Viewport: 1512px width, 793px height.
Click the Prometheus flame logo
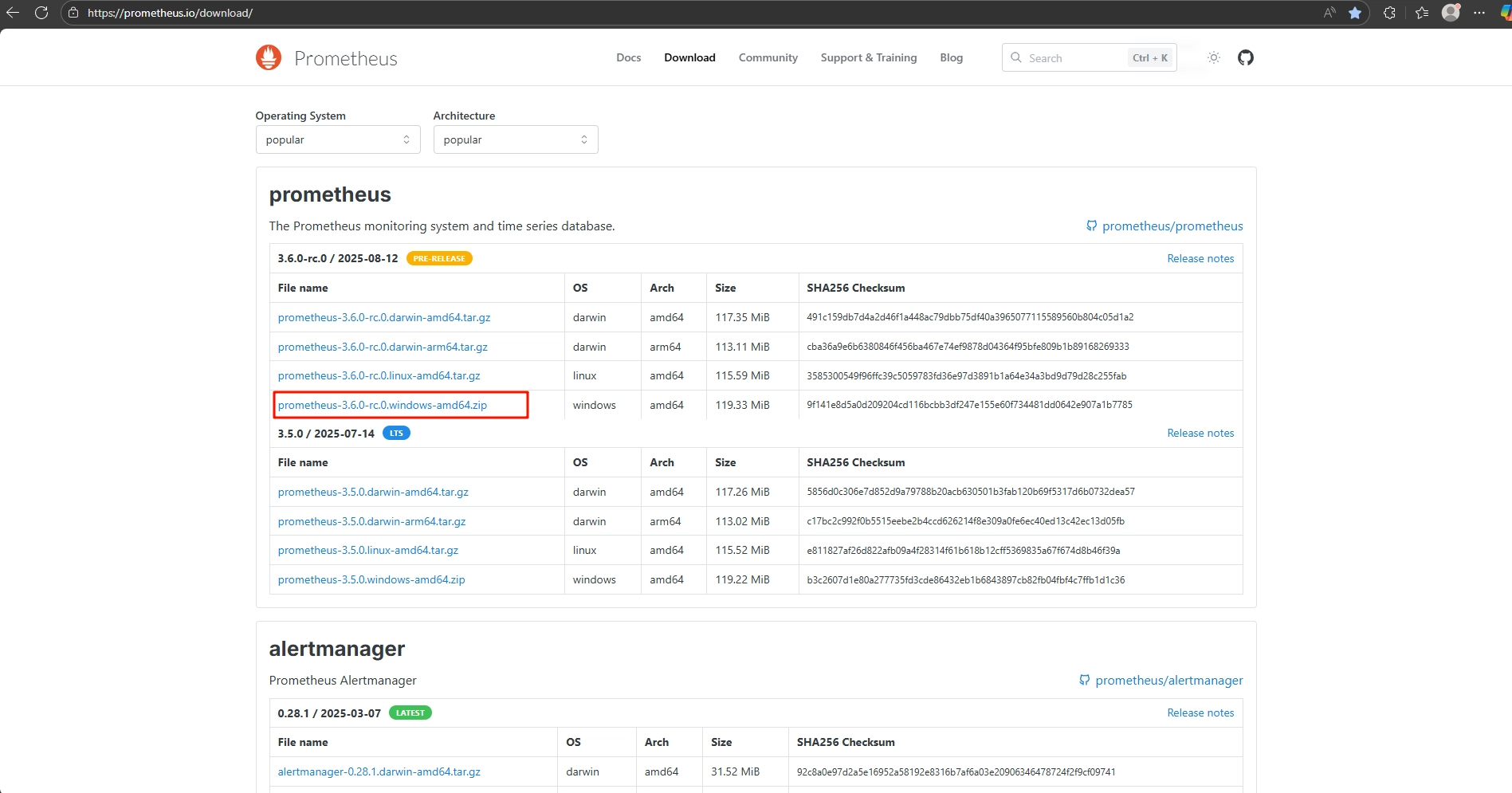click(x=269, y=57)
